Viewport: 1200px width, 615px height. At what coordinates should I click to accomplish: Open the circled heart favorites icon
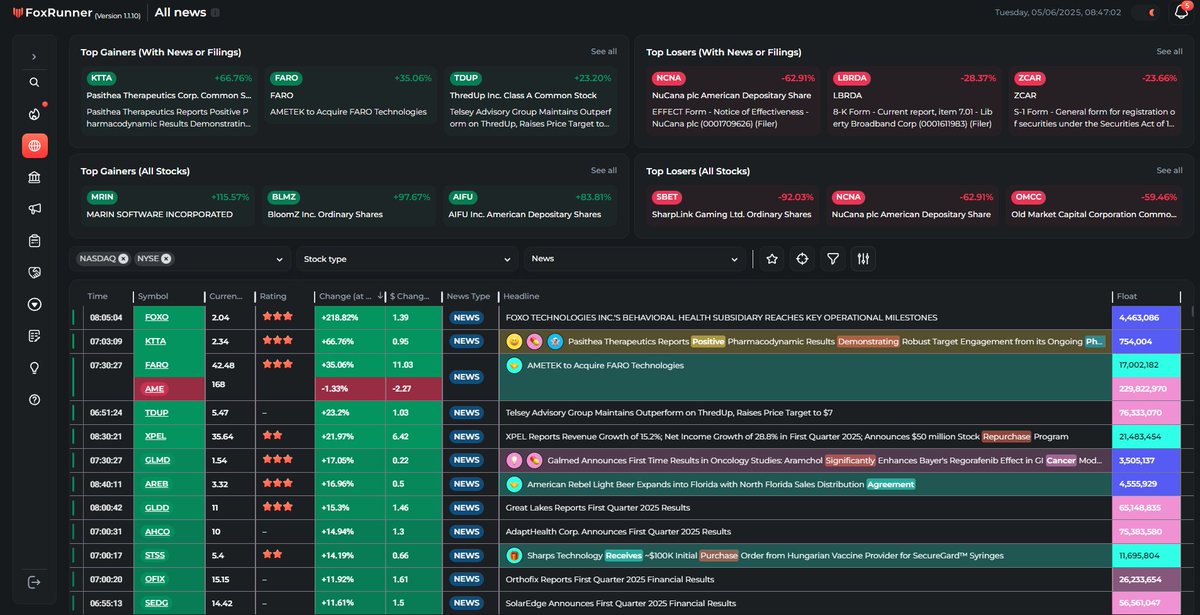tap(34, 304)
